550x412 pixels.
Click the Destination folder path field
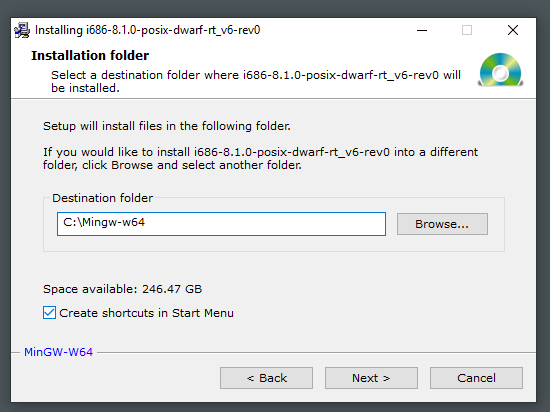(x=221, y=224)
